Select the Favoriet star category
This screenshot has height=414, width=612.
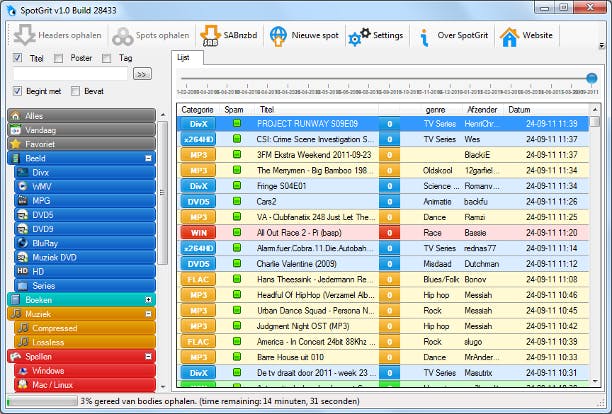click(81, 144)
